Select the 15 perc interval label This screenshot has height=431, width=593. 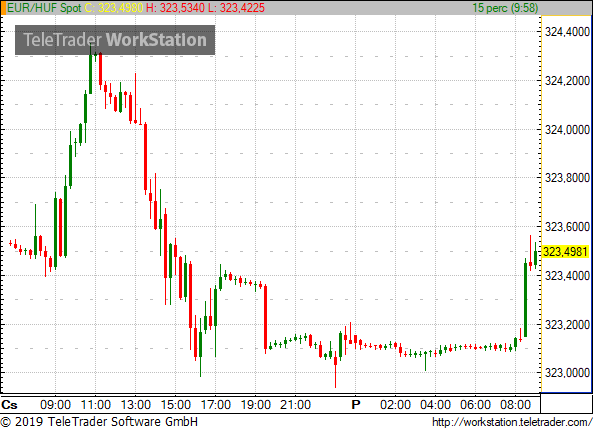click(x=505, y=8)
